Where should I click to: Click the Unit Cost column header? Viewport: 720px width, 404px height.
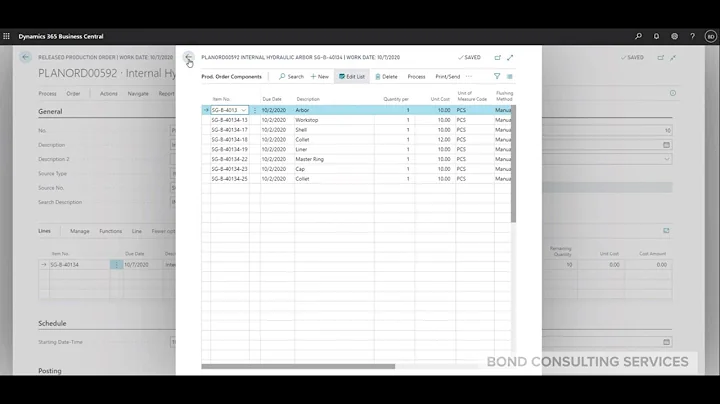[x=440, y=99]
